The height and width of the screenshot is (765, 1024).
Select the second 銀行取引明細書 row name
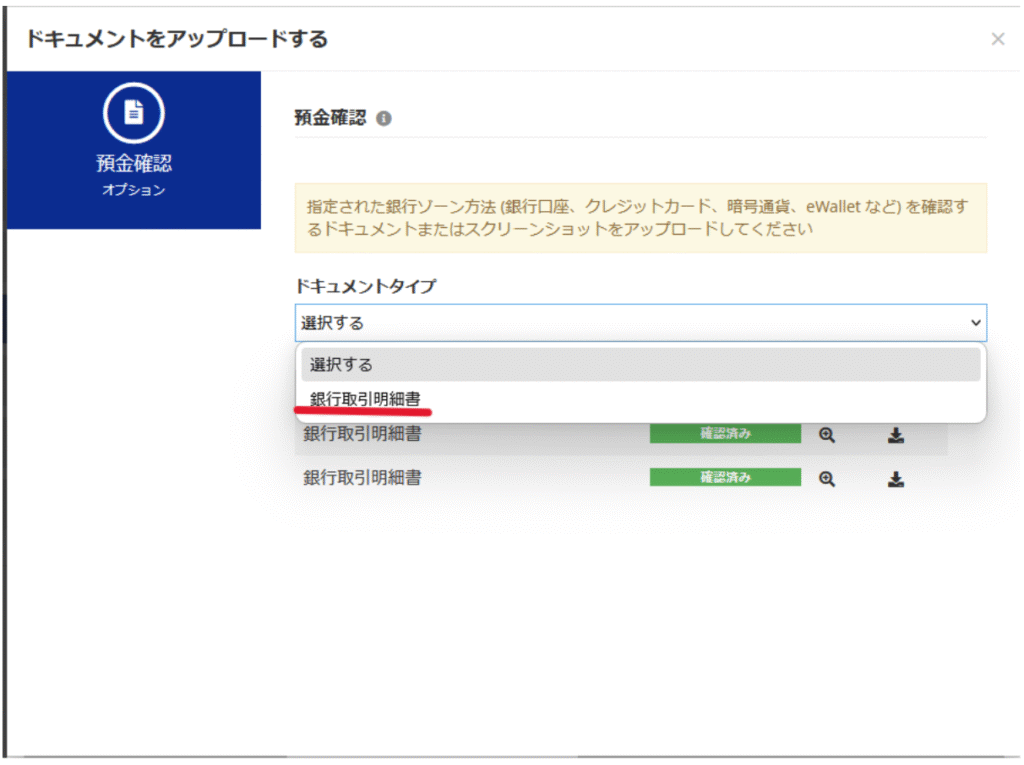pos(362,478)
